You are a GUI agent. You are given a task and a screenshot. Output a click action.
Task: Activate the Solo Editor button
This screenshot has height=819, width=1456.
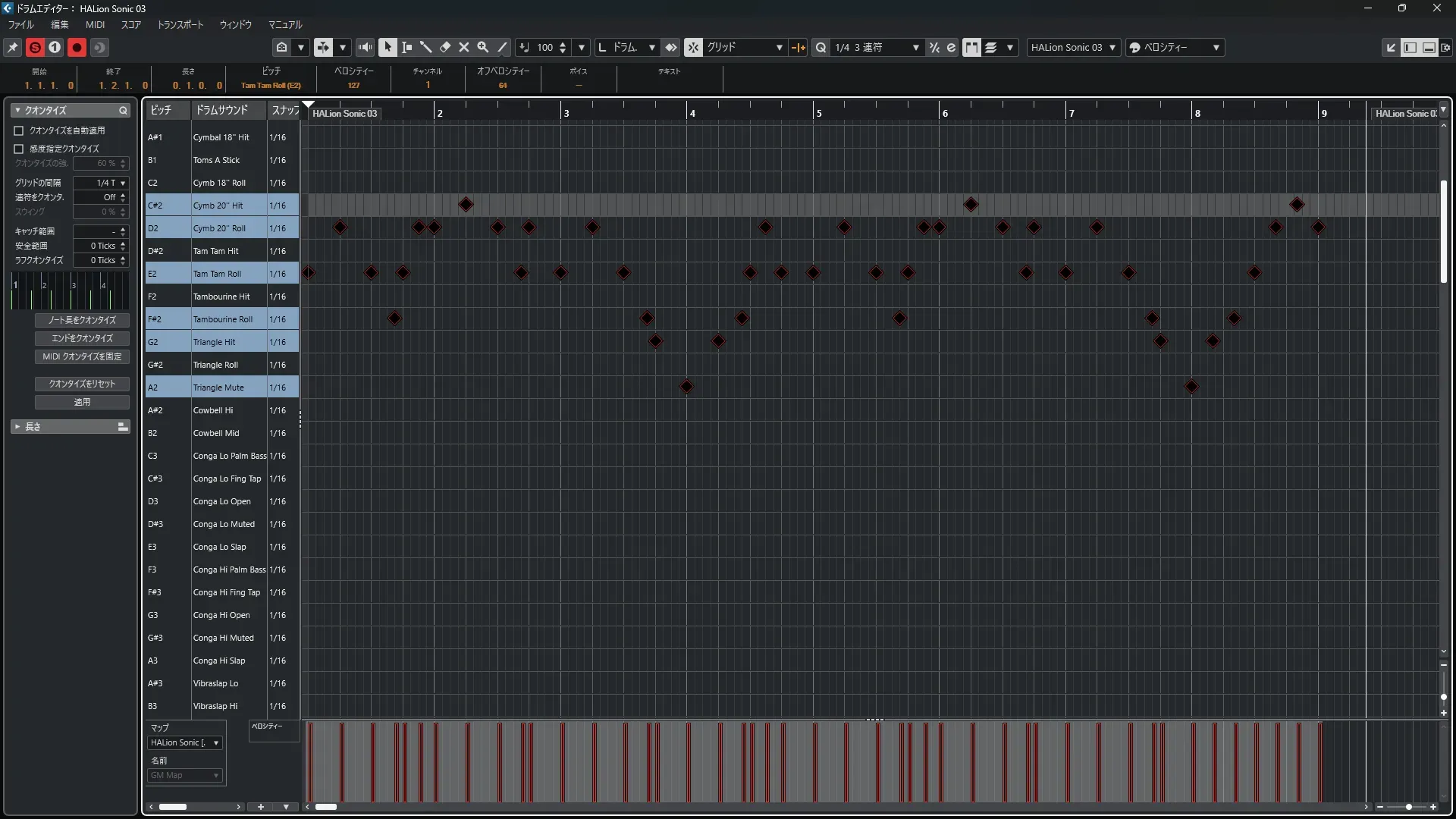coord(35,47)
